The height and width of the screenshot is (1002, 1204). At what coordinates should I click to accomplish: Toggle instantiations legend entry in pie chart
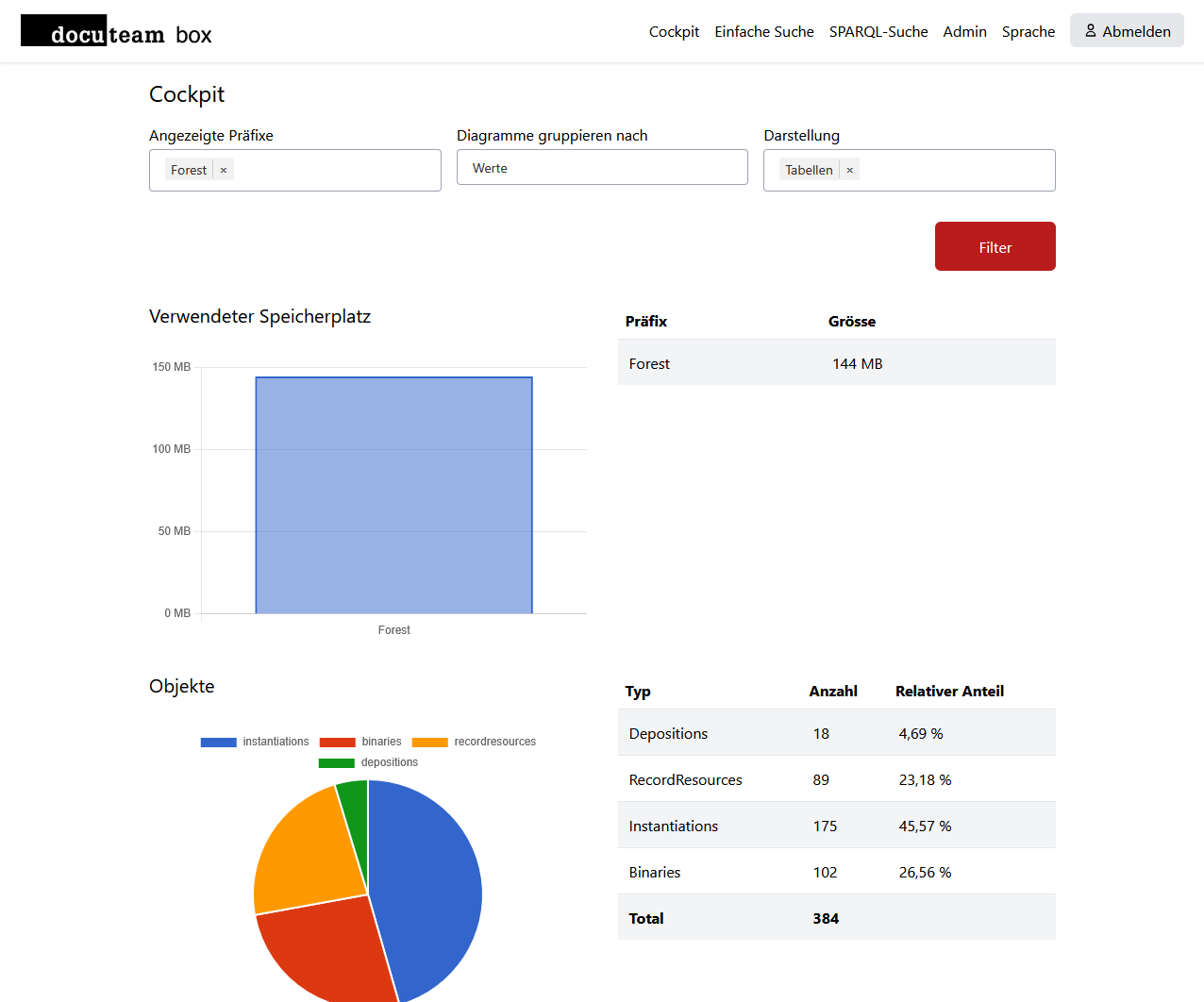click(x=255, y=742)
